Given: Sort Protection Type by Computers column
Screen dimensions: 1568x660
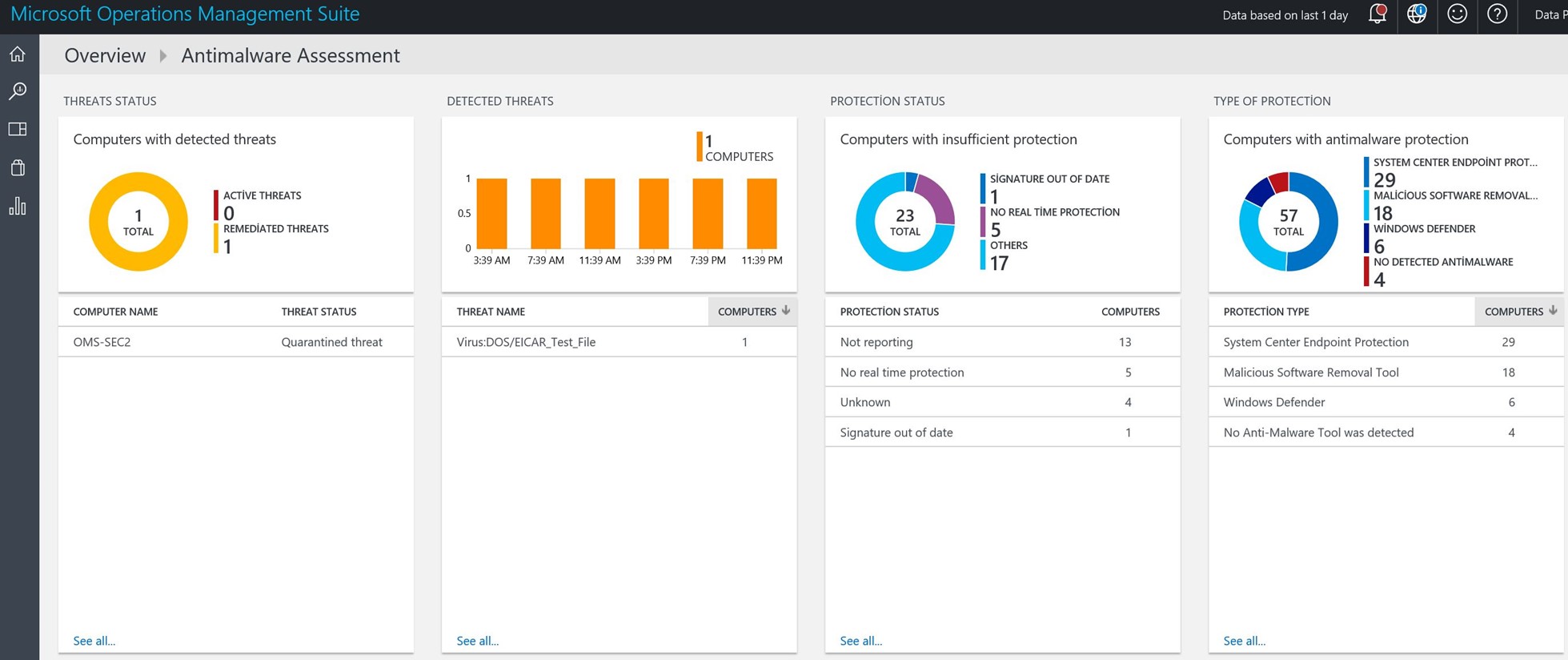Looking at the screenshot, I should point(1519,312).
